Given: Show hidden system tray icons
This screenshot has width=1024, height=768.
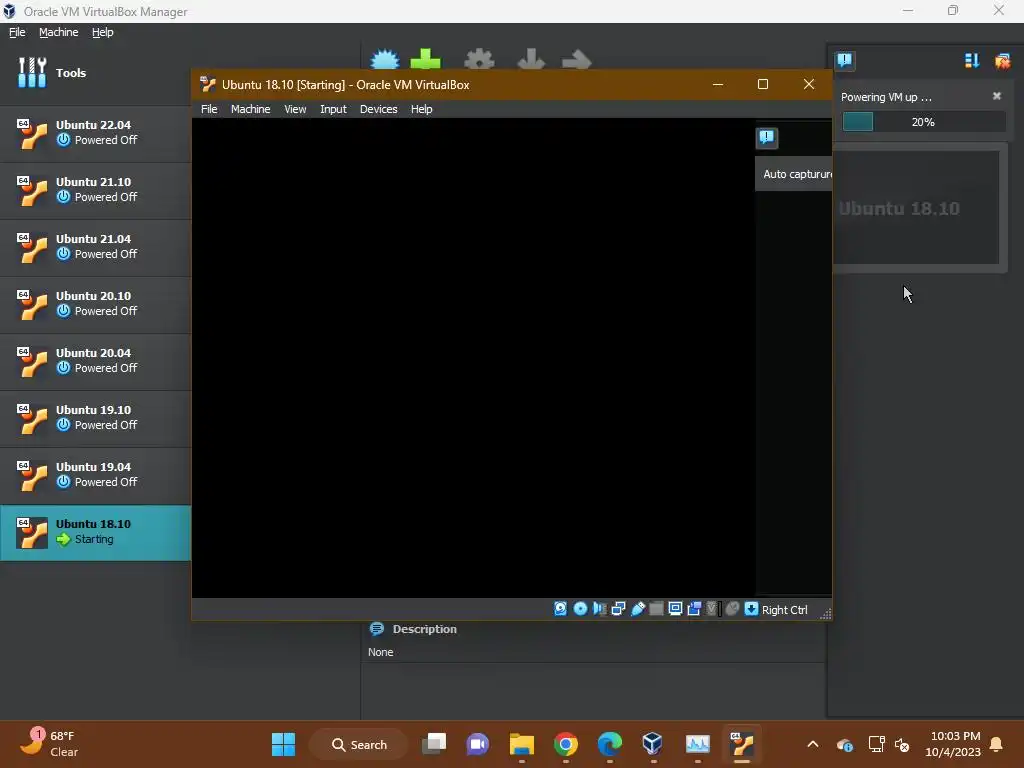Looking at the screenshot, I should 812,744.
